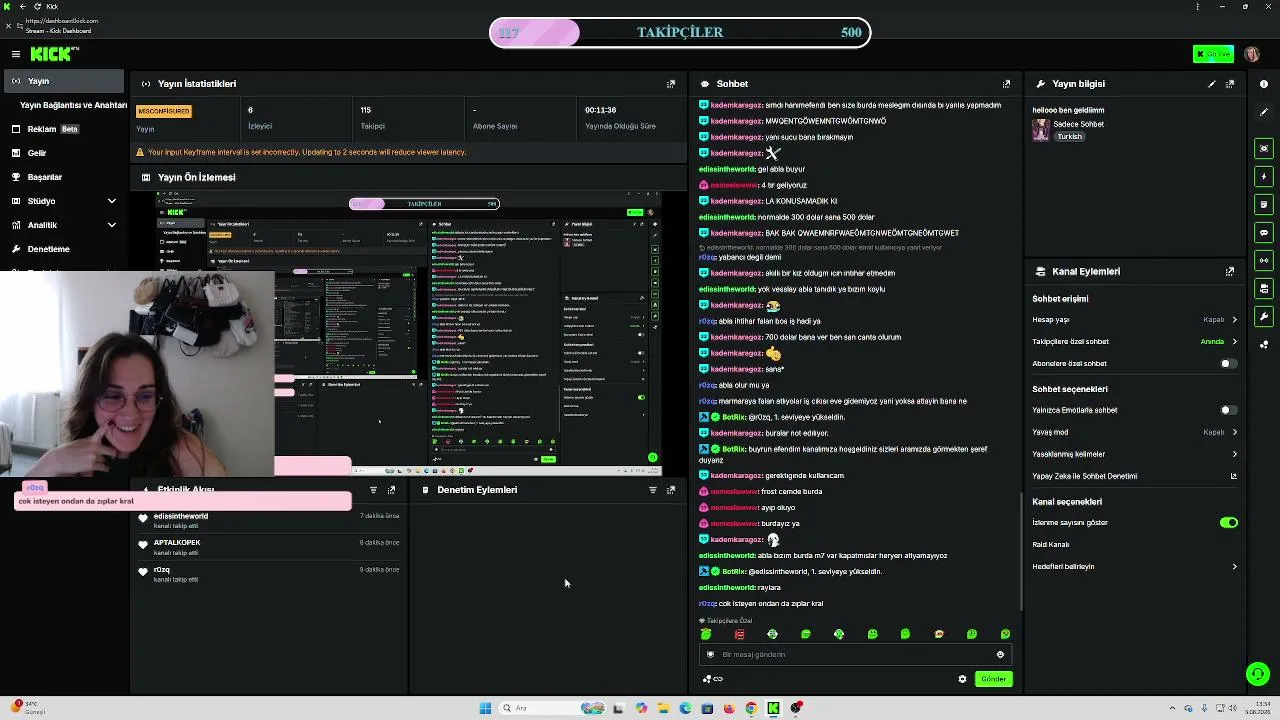Click the keyframe interval warning message
The height and width of the screenshot is (720, 1280).
pyautogui.click(x=307, y=153)
